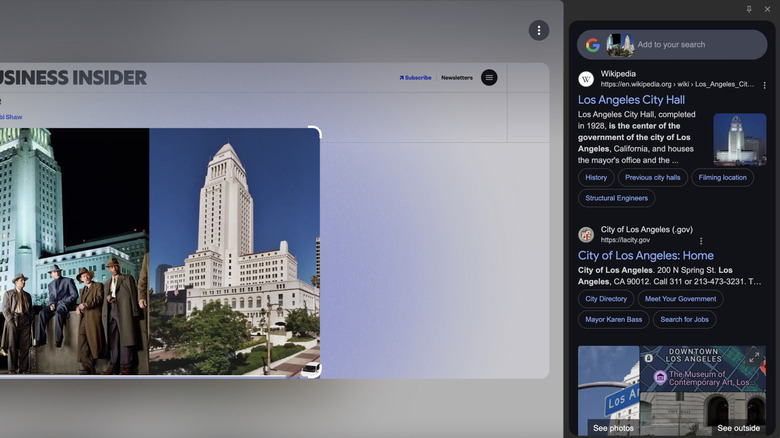Open more options for lacity.gov result
Image resolution: width=780 pixels, height=438 pixels.
pos(701,241)
